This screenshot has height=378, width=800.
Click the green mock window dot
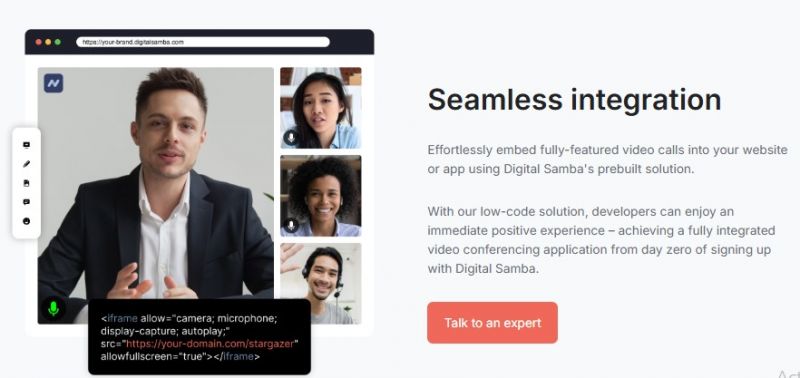click(58, 42)
